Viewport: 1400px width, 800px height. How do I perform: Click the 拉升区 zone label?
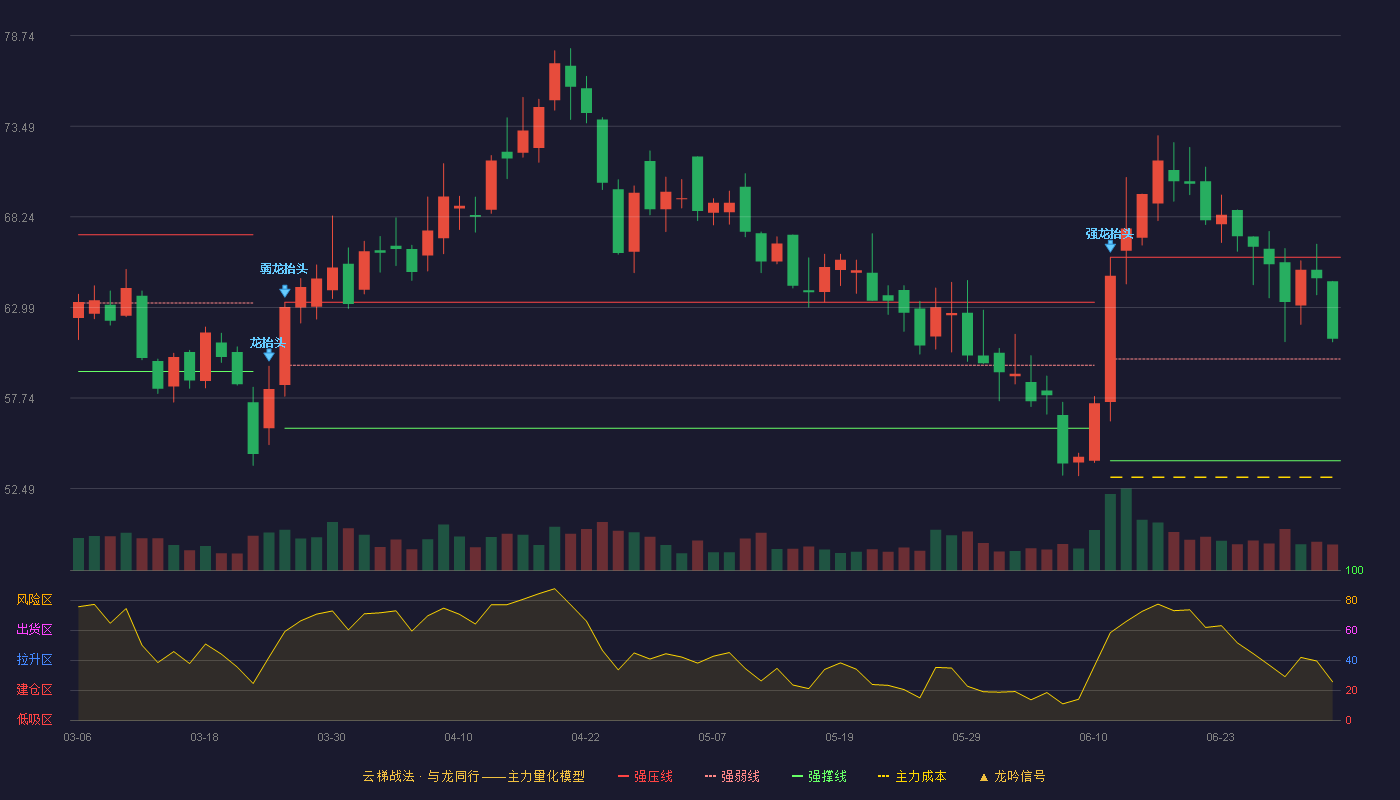pos(34,660)
